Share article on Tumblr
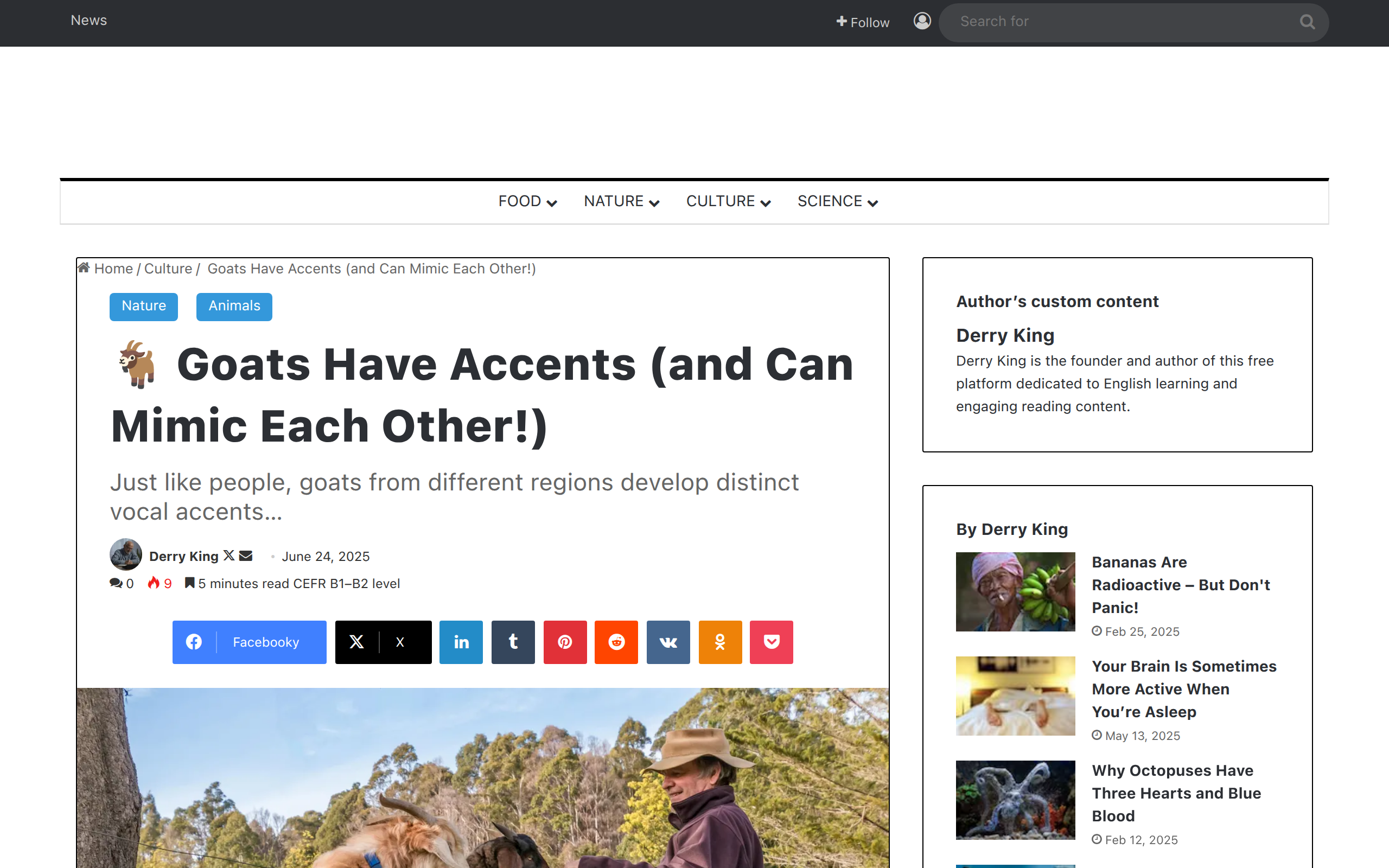 513,642
